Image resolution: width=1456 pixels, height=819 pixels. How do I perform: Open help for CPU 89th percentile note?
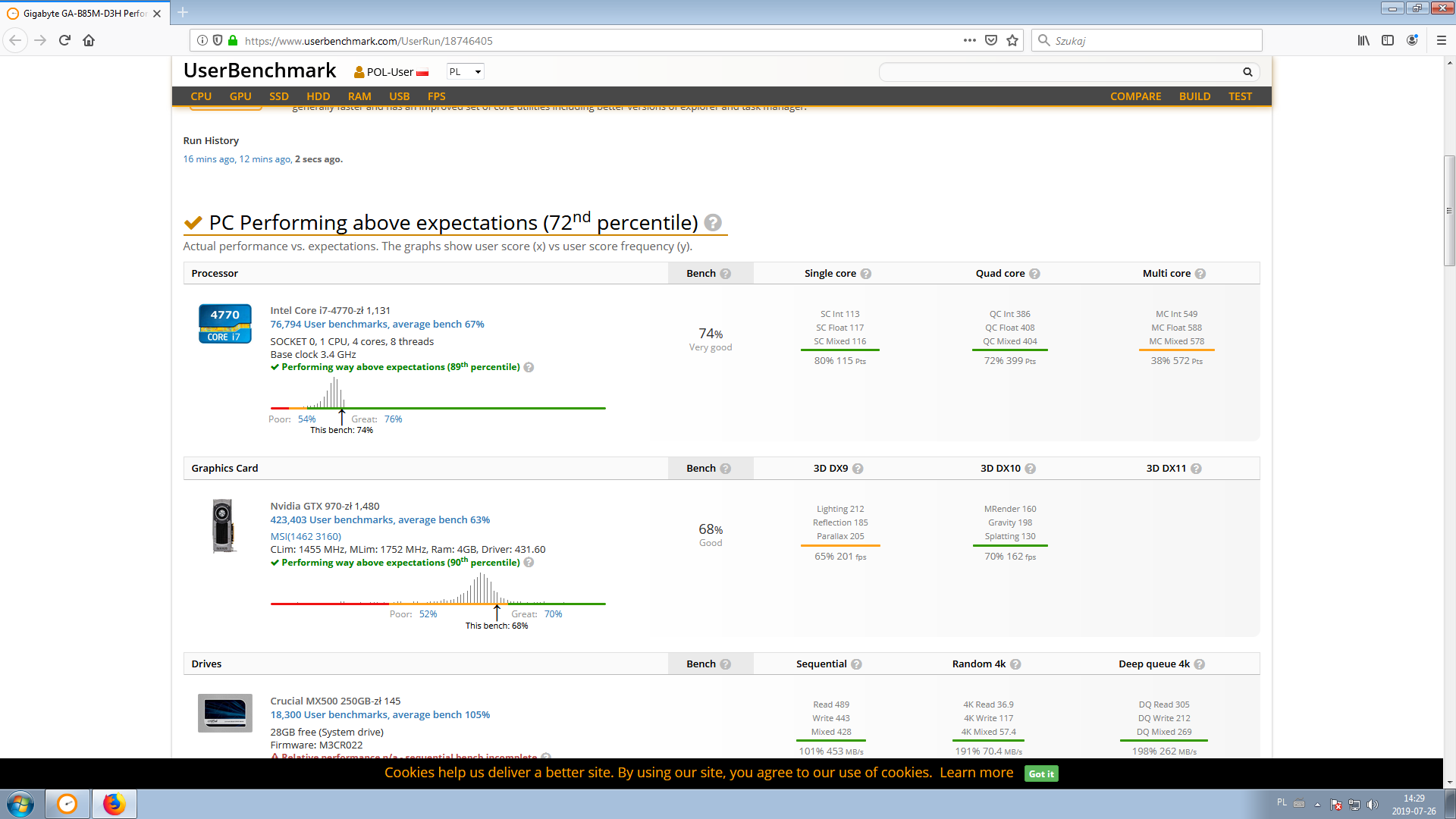(529, 367)
